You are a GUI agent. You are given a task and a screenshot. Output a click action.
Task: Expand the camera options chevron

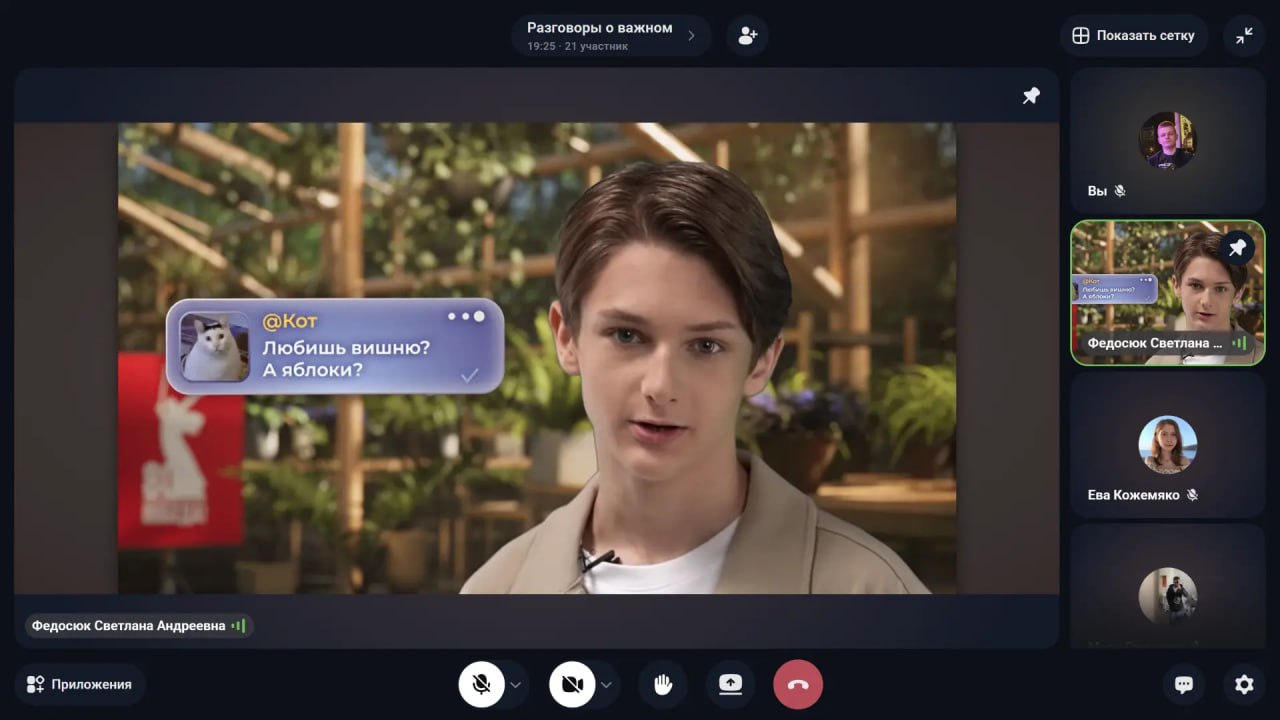coord(606,685)
